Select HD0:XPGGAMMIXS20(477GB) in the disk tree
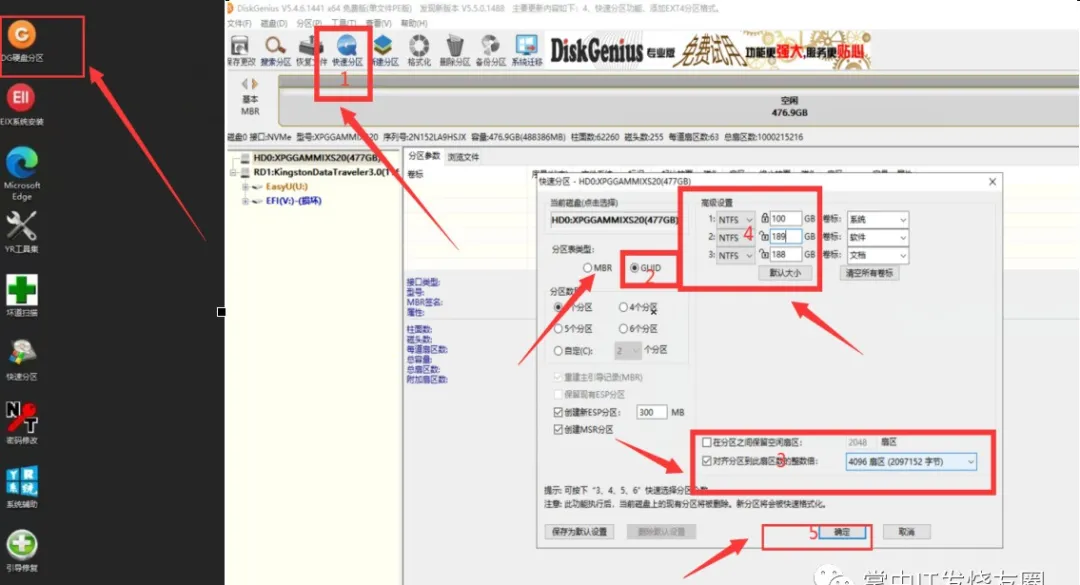Screen dimensions: 1080x585 click(x=316, y=158)
